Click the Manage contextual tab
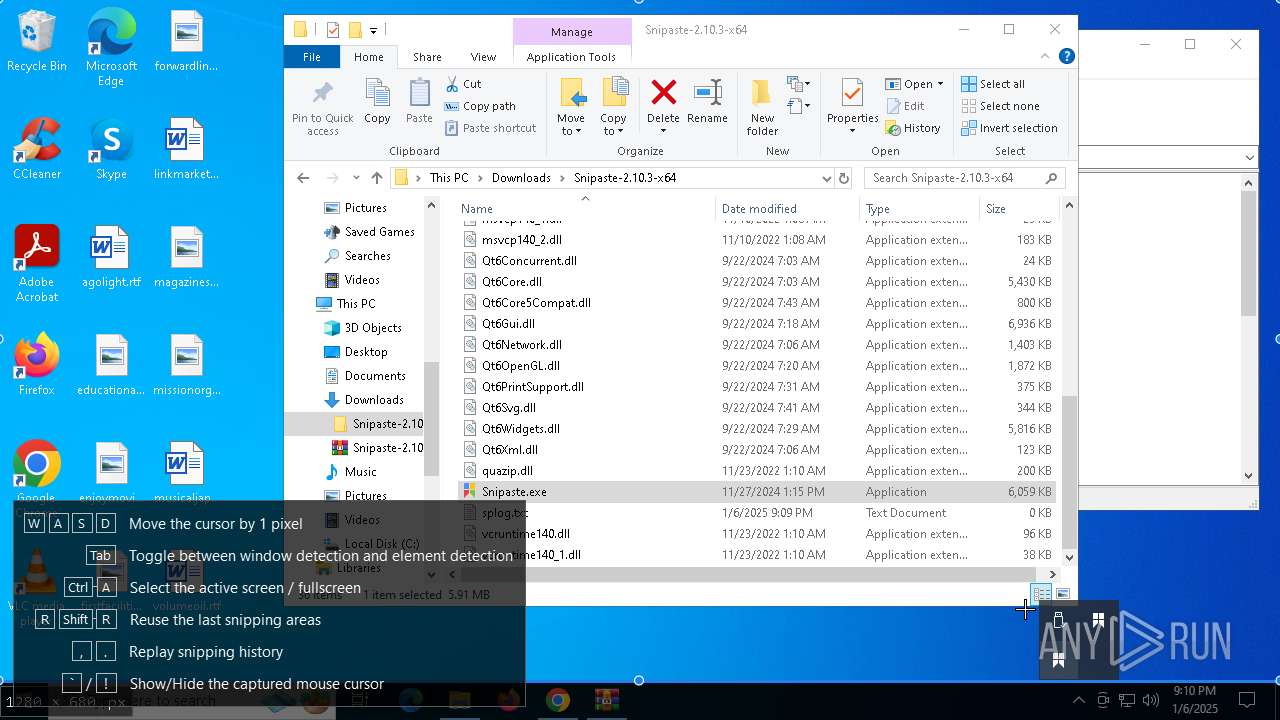The image size is (1280, 720). pyautogui.click(x=571, y=32)
